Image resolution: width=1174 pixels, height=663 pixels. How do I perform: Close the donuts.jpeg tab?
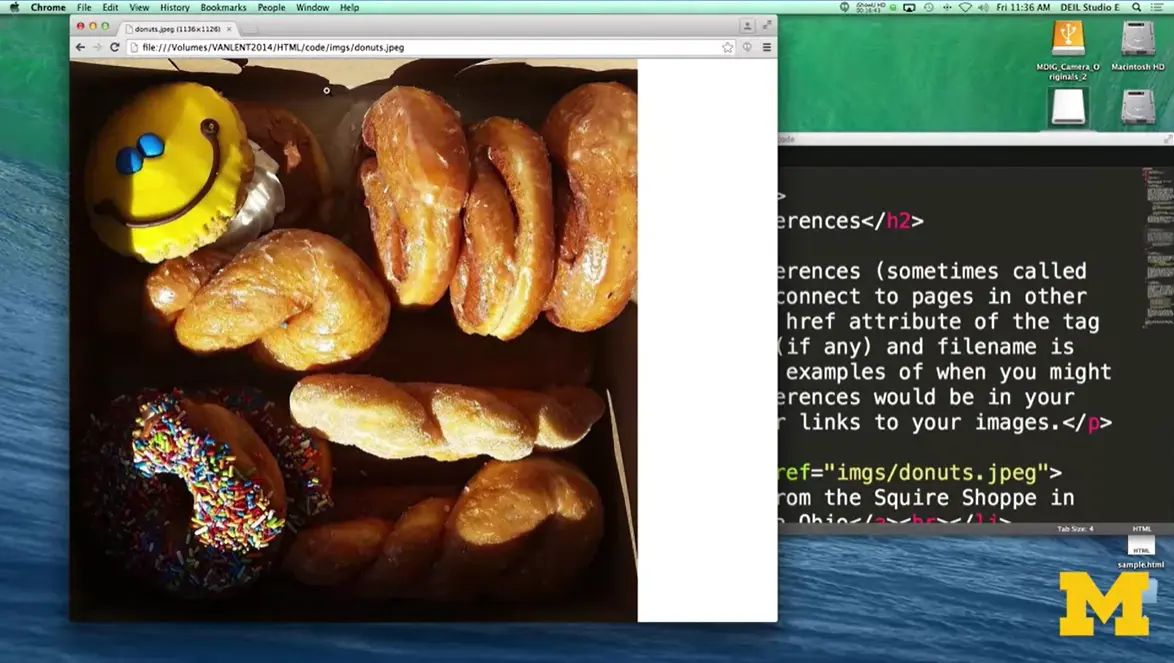pos(229,29)
